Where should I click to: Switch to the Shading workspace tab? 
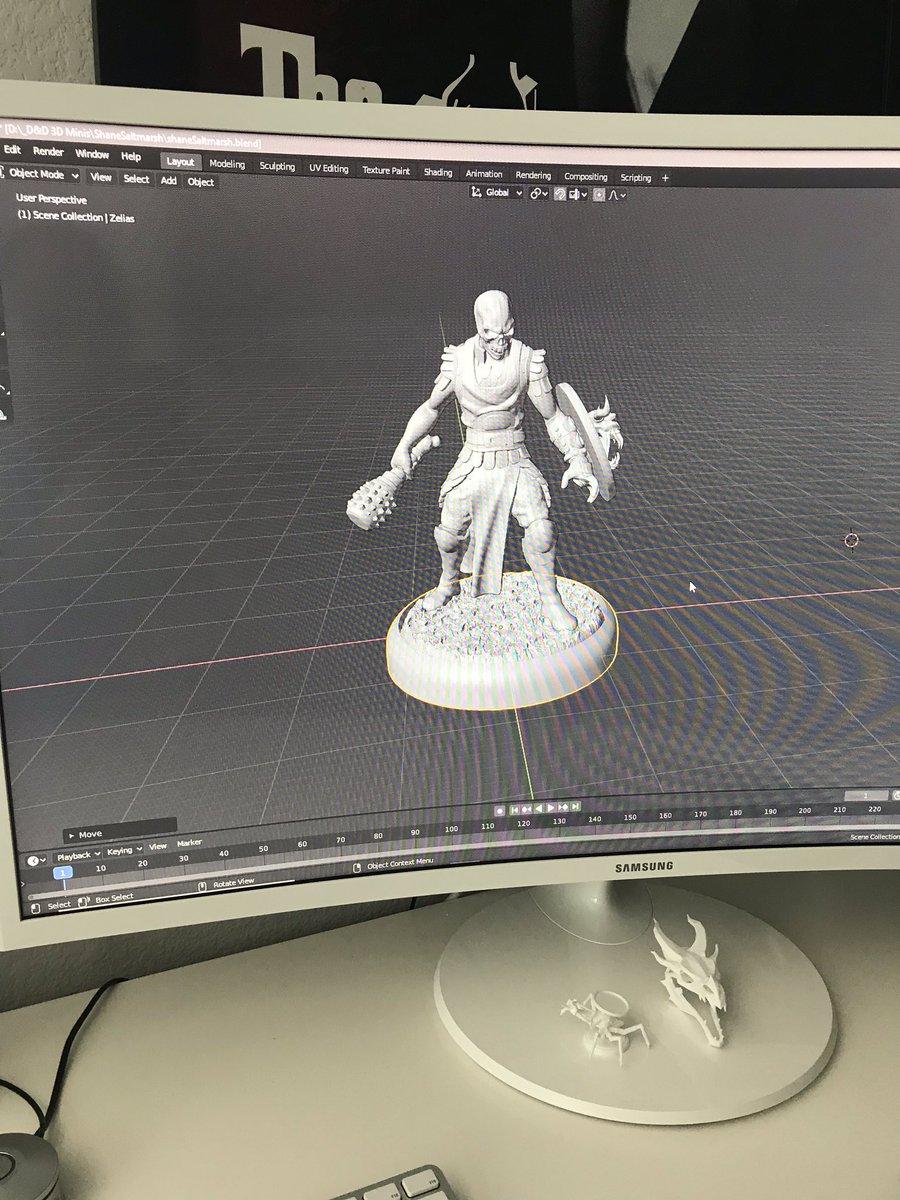coord(438,172)
